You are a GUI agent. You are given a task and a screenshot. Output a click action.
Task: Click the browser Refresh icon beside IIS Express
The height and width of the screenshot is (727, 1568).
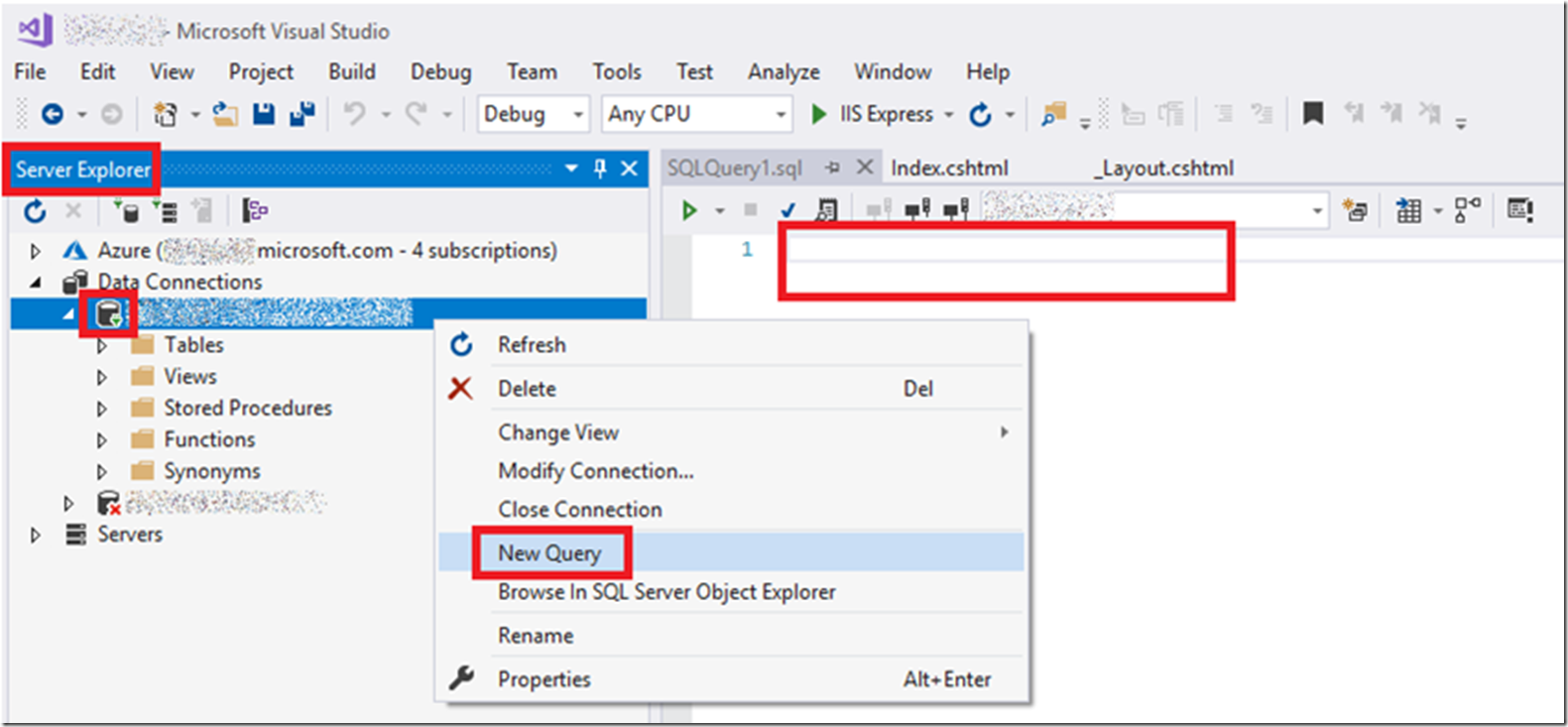(980, 114)
